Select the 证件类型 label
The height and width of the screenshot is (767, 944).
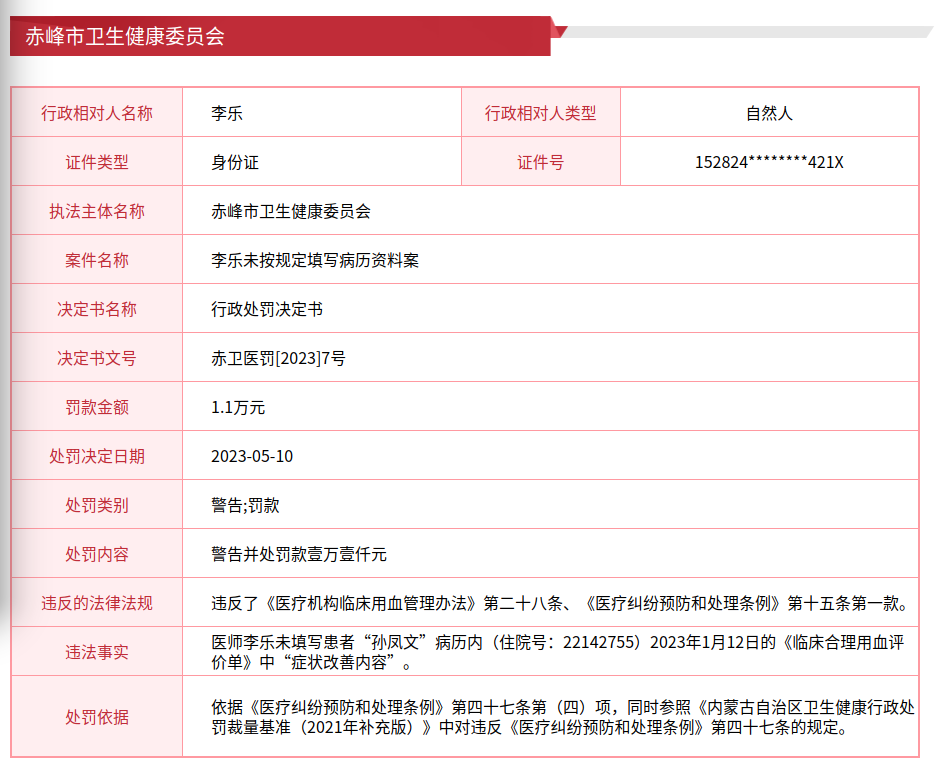pyautogui.click(x=97, y=162)
